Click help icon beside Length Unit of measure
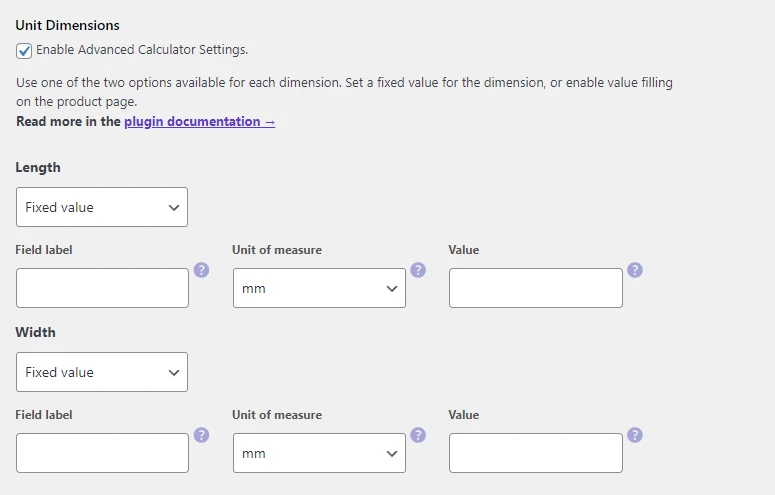 (x=418, y=270)
